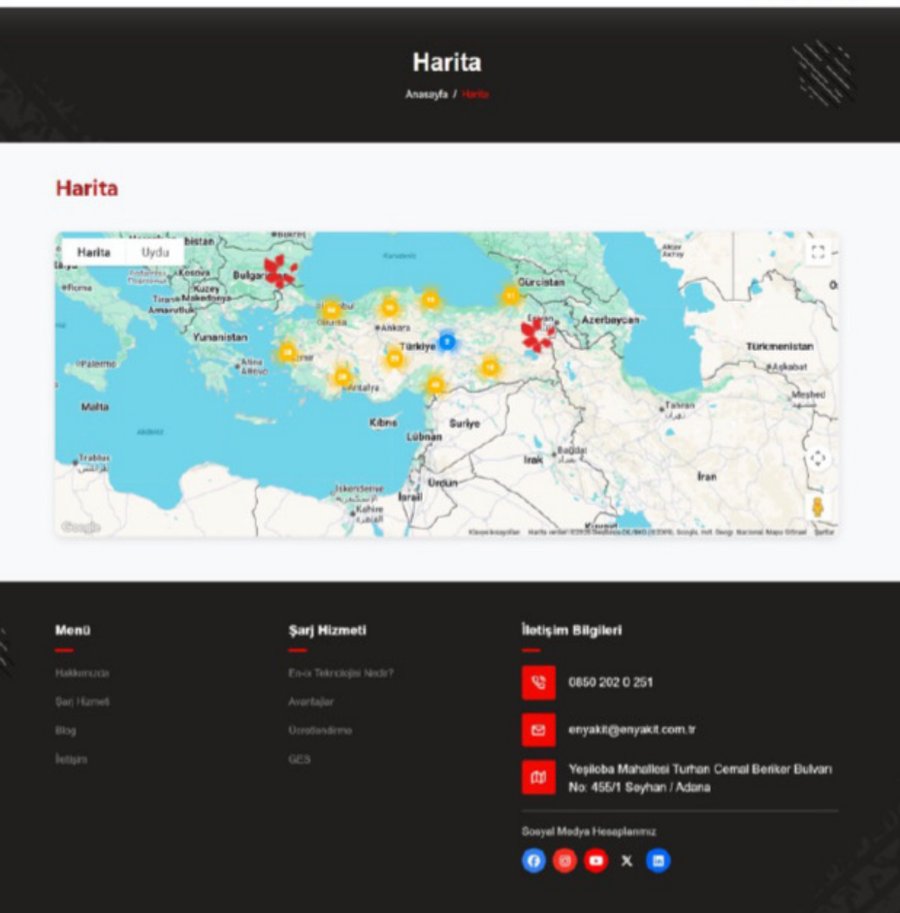
Task: Open the yellow cluster marker over Istanbul
Action: [x=331, y=310]
